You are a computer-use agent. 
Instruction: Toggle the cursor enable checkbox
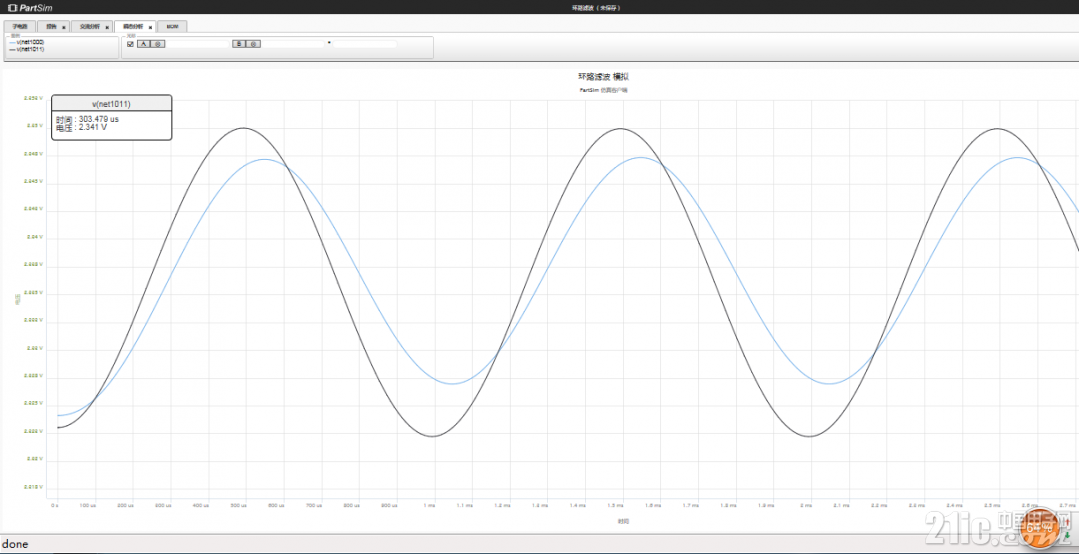[x=130, y=44]
